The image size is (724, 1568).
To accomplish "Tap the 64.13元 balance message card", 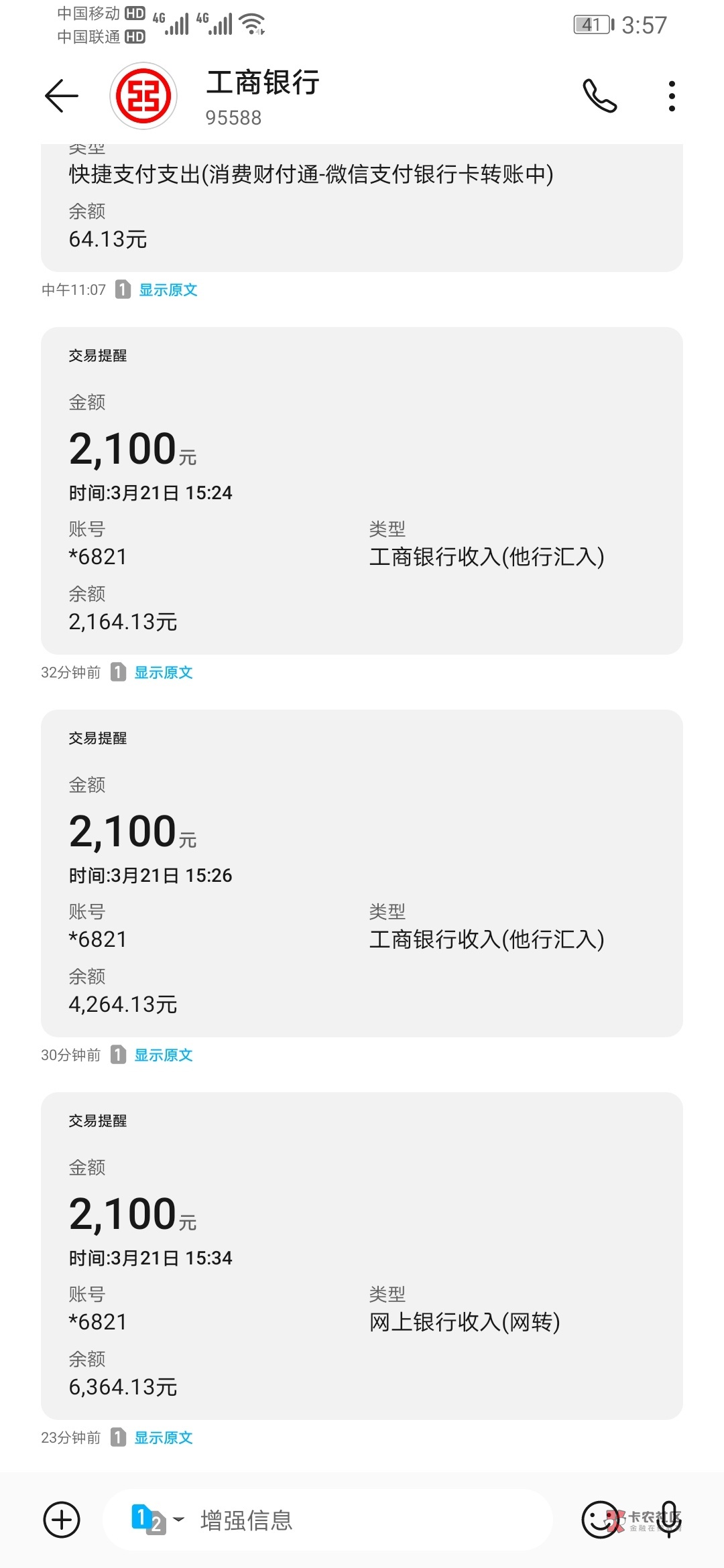I will 362,208.
